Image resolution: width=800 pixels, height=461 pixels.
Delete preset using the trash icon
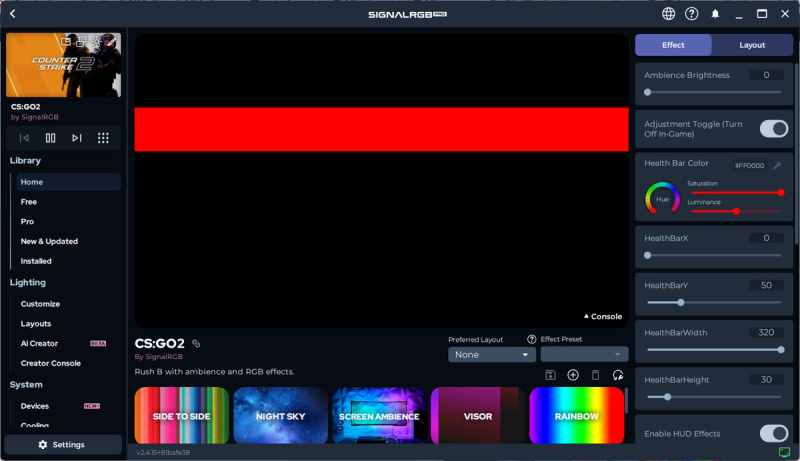point(596,375)
